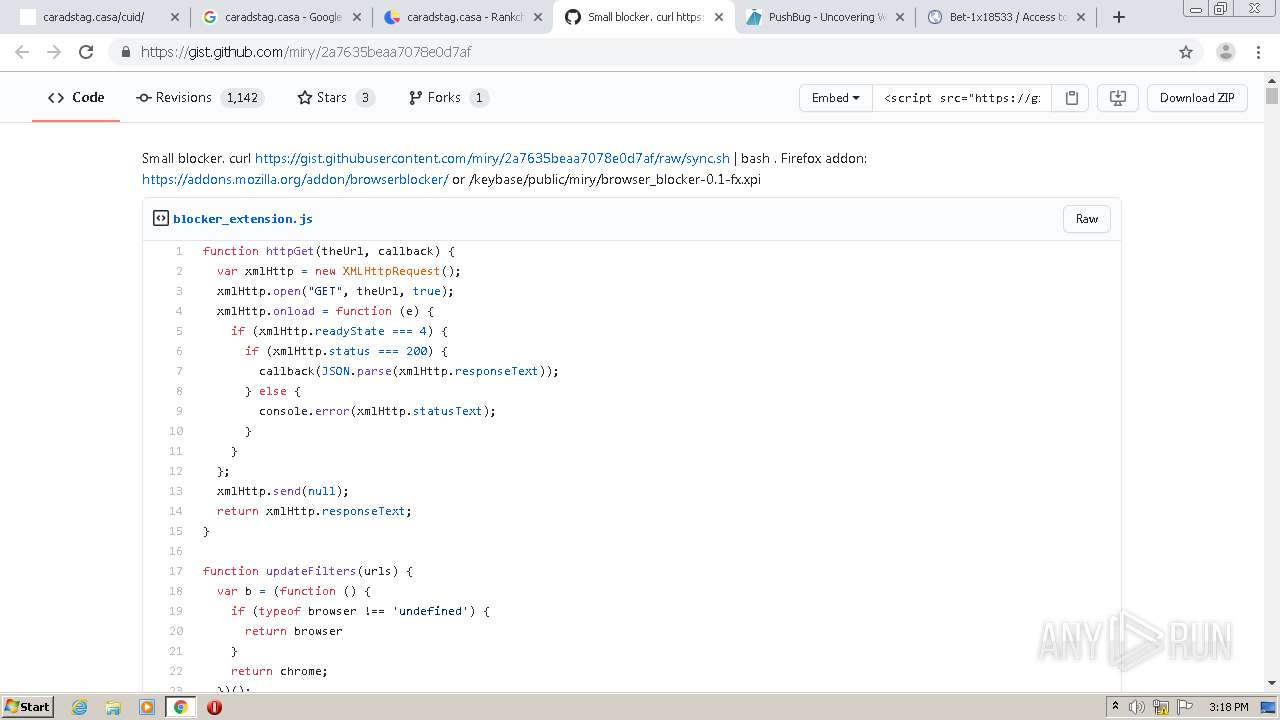
Task: Show hidden system tray icons
Action: point(1115,707)
